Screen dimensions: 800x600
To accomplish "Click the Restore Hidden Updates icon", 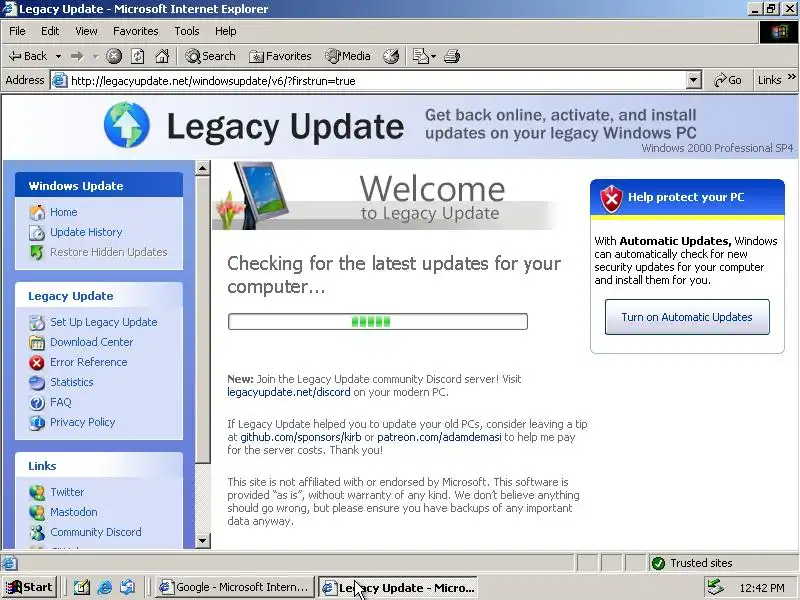I will pyautogui.click(x=37, y=252).
